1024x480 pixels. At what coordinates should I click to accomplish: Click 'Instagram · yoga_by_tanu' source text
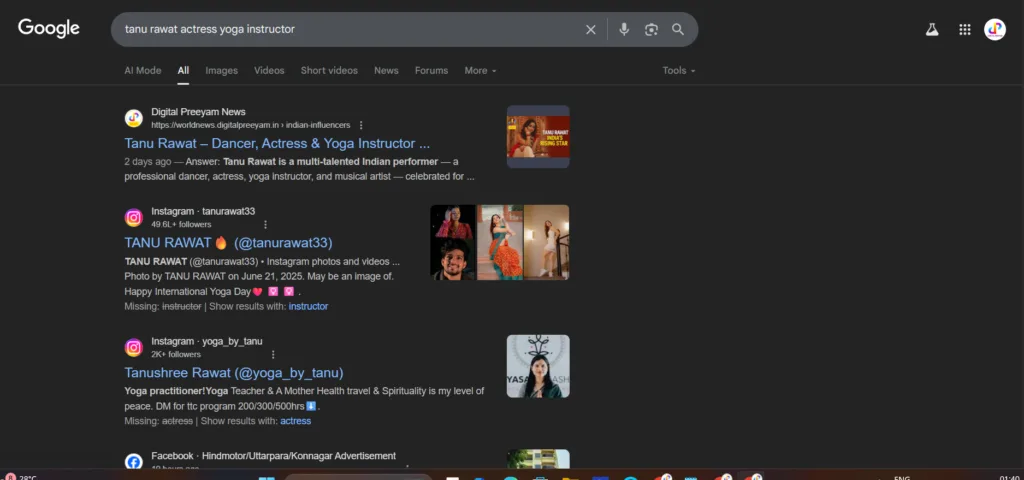tap(207, 341)
